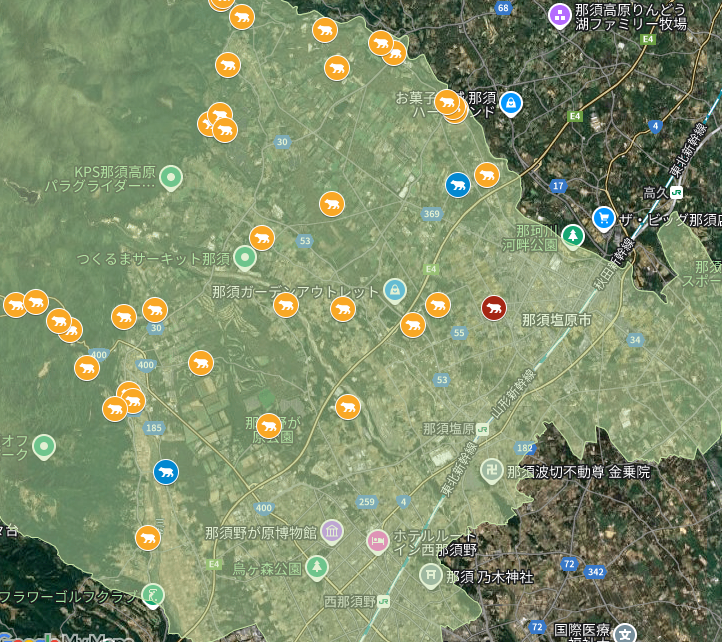The image size is (722, 642).
Task: Select the blue bear marker near route 369
Action: tap(458, 185)
